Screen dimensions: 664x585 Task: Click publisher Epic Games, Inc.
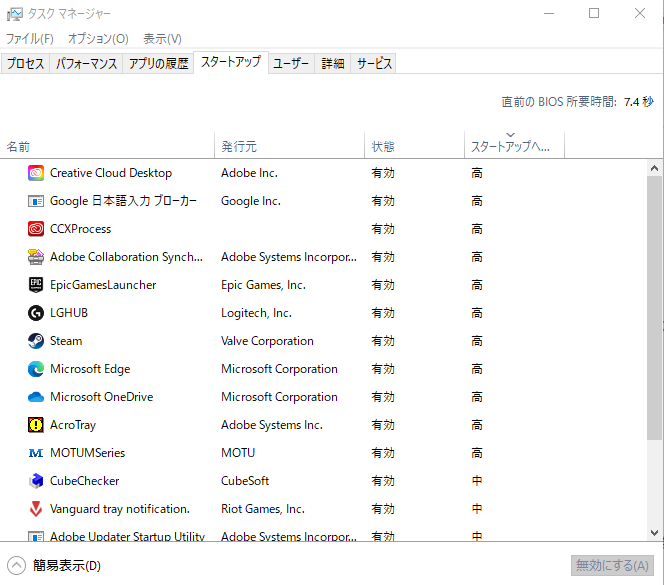[263, 285]
